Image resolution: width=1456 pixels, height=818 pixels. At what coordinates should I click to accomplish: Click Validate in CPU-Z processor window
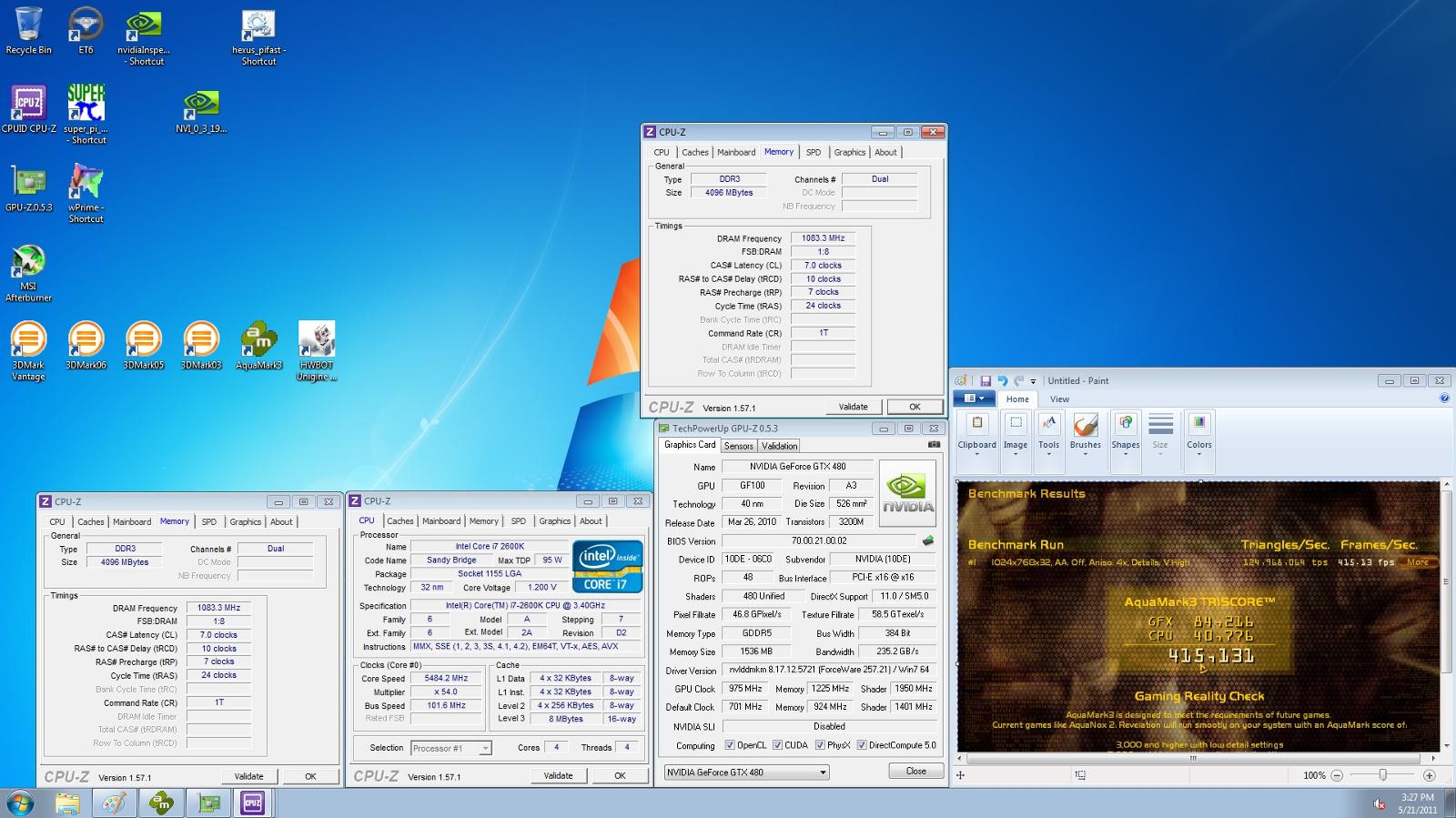pos(558,776)
